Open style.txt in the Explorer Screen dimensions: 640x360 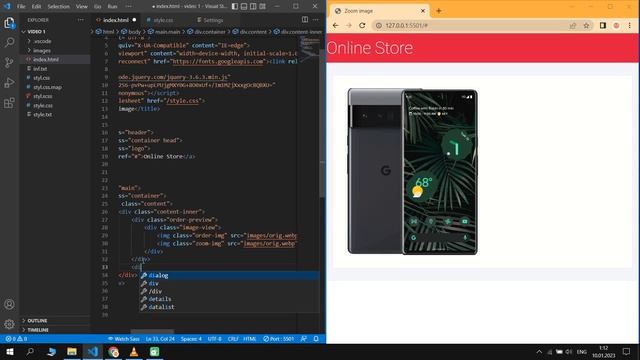55,115
